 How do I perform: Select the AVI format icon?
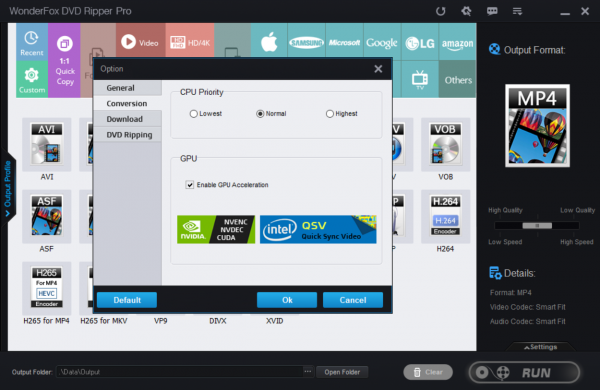pyautogui.click(x=46, y=144)
